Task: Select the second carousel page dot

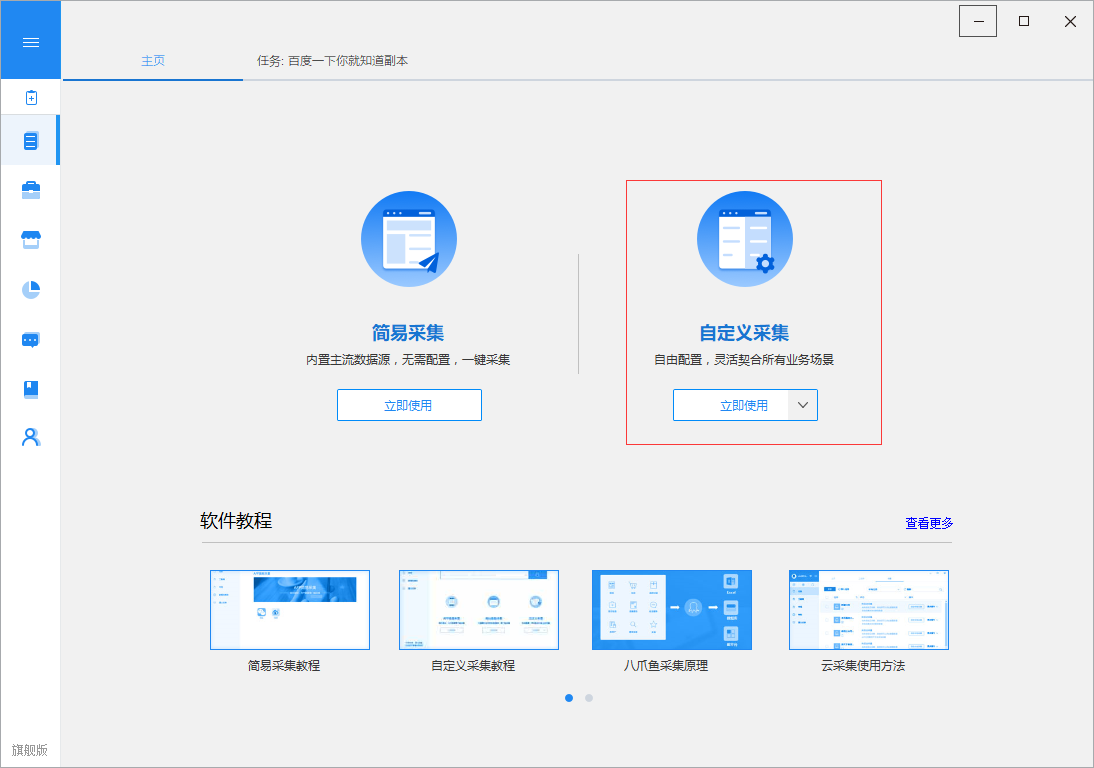Action: tap(589, 698)
